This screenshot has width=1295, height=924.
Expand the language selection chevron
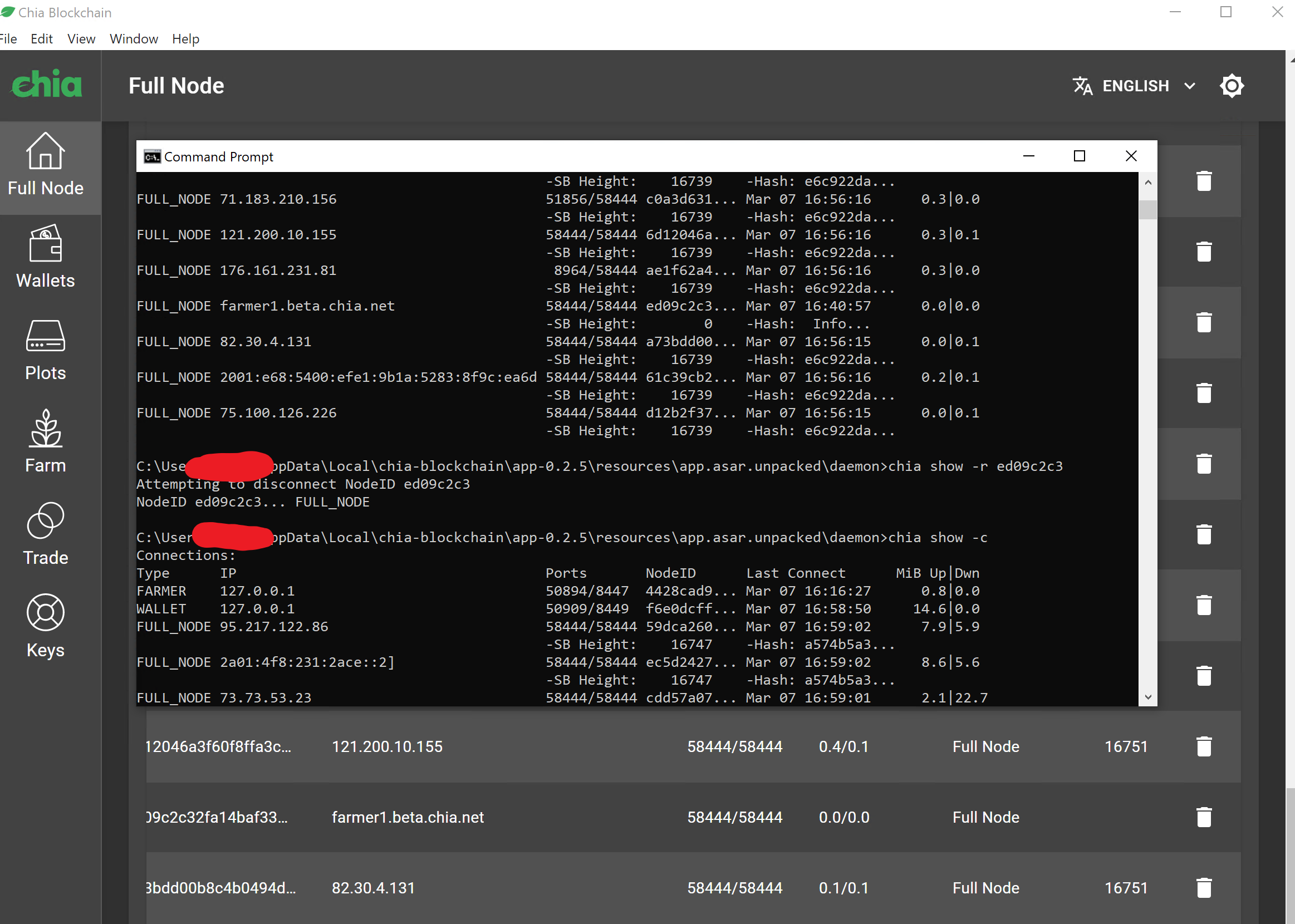1190,85
